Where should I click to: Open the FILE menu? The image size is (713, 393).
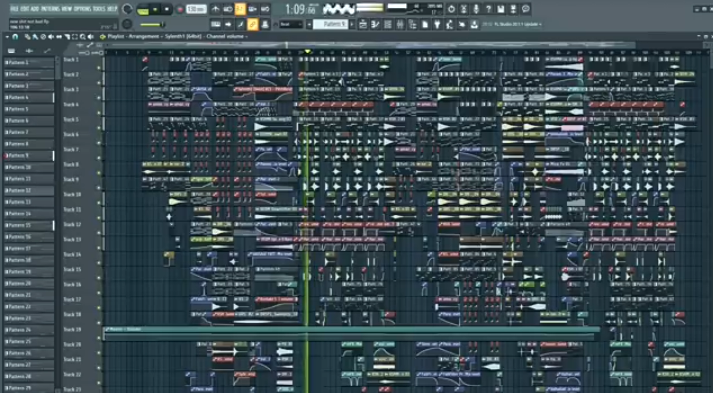pos(14,9)
